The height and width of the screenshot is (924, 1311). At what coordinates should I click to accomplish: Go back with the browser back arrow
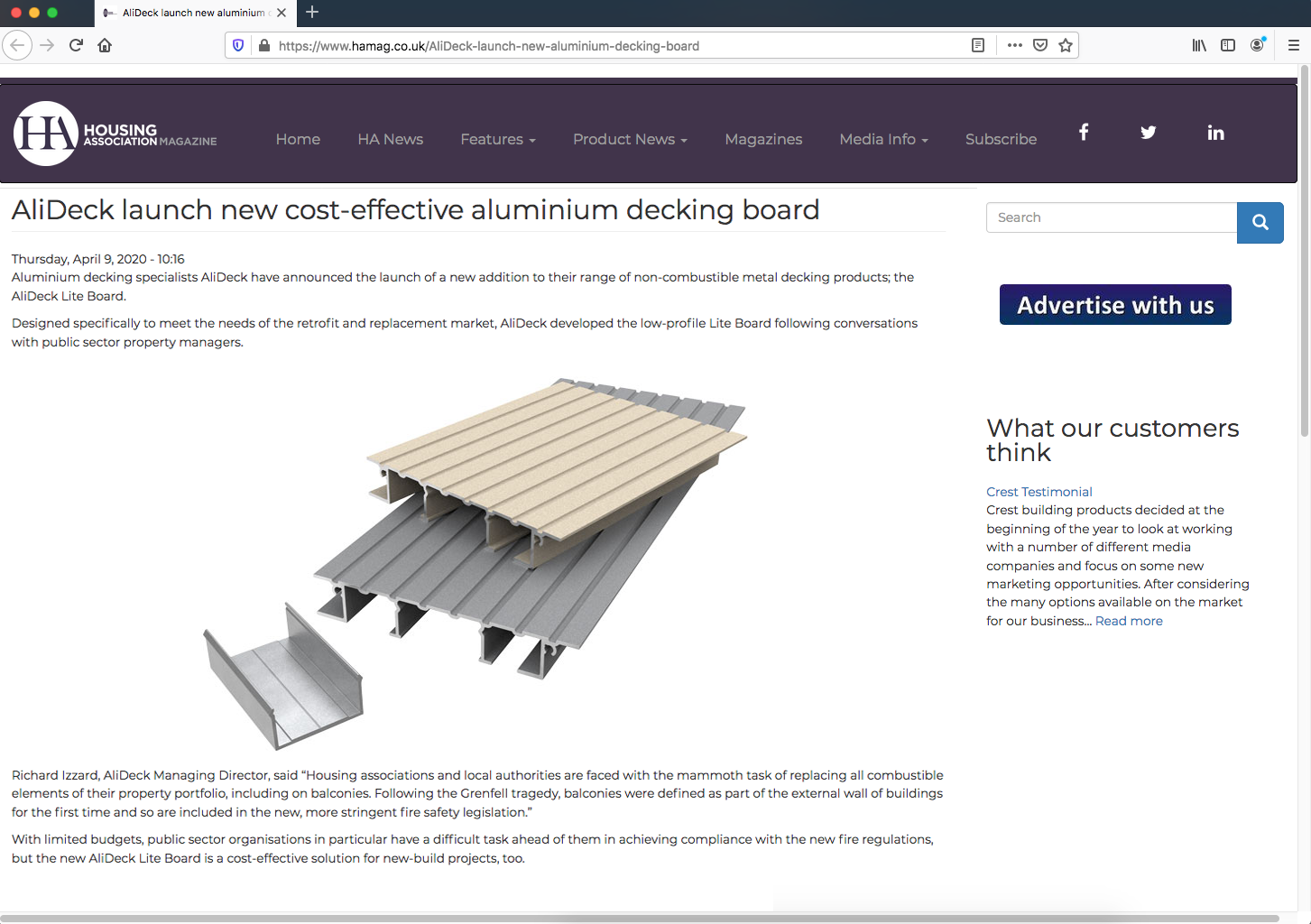pyautogui.click(x=17, y=45)
